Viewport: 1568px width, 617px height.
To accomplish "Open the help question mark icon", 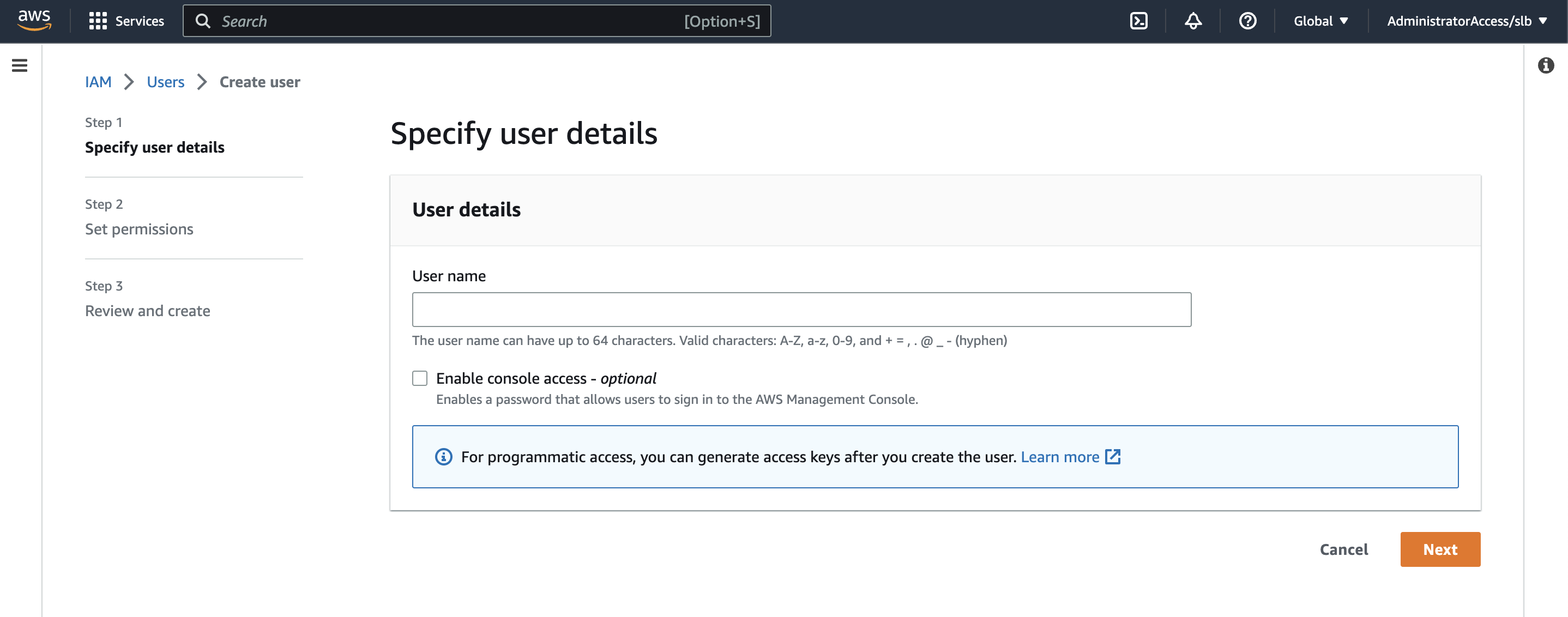I will point(1247,21).
